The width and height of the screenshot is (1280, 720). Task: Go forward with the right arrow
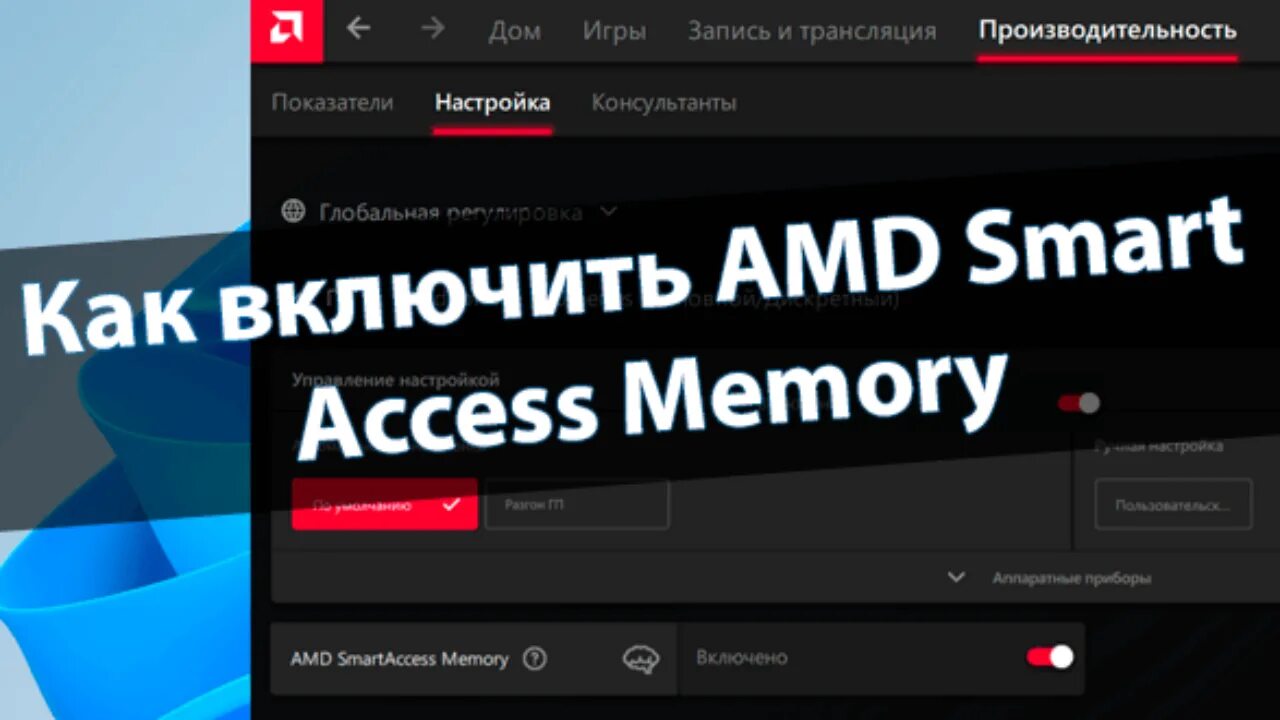pos(433,29)
